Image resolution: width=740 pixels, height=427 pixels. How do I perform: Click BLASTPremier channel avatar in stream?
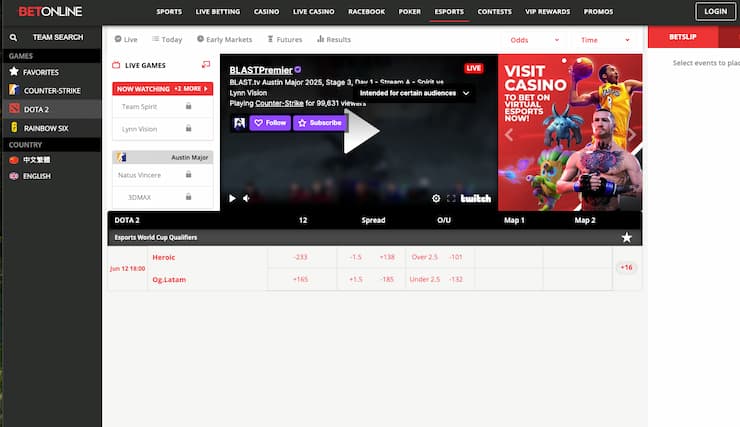(x=239, y=123)
